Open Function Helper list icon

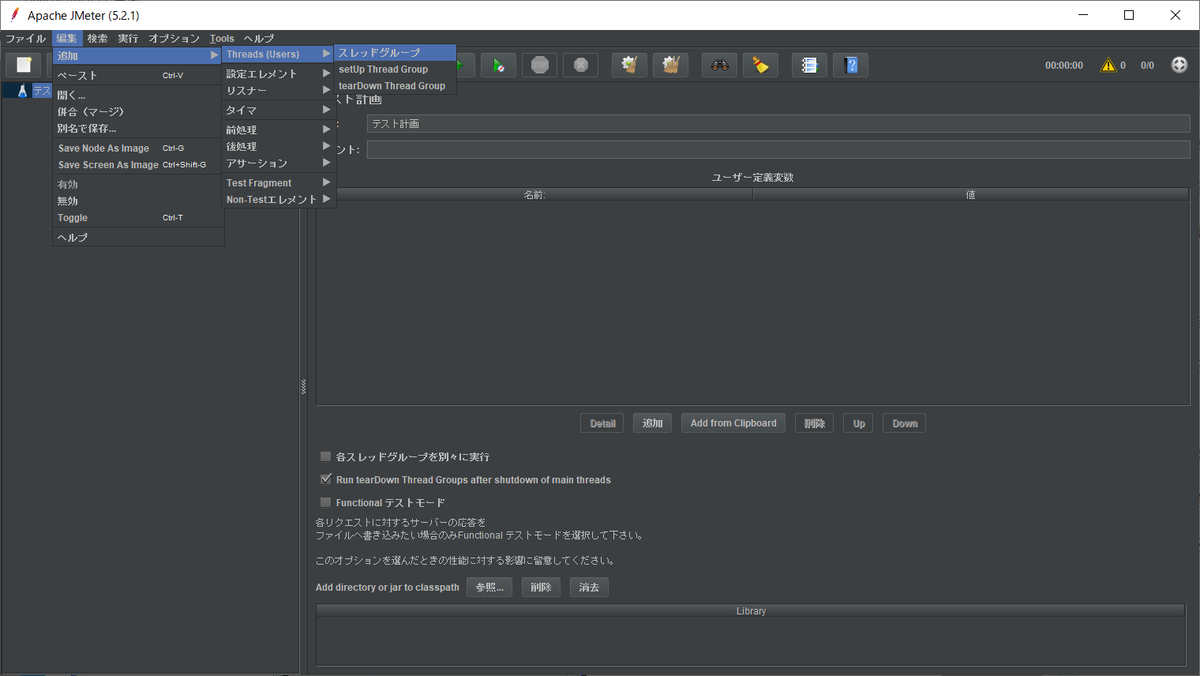click(x=810, y=65)
